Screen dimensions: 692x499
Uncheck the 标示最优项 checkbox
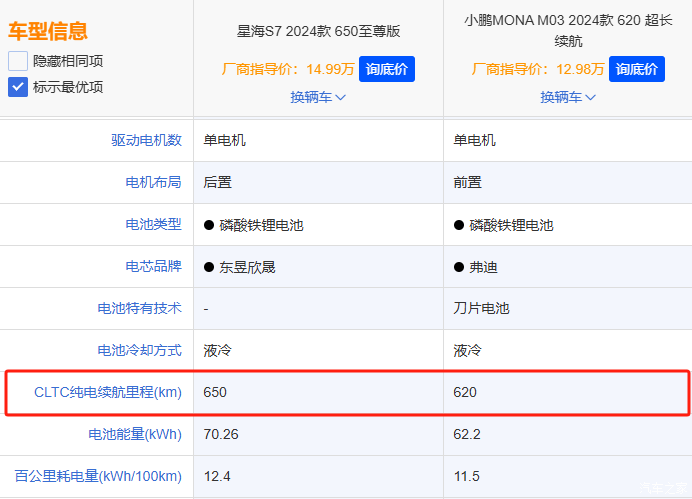[x=18, y=87]
